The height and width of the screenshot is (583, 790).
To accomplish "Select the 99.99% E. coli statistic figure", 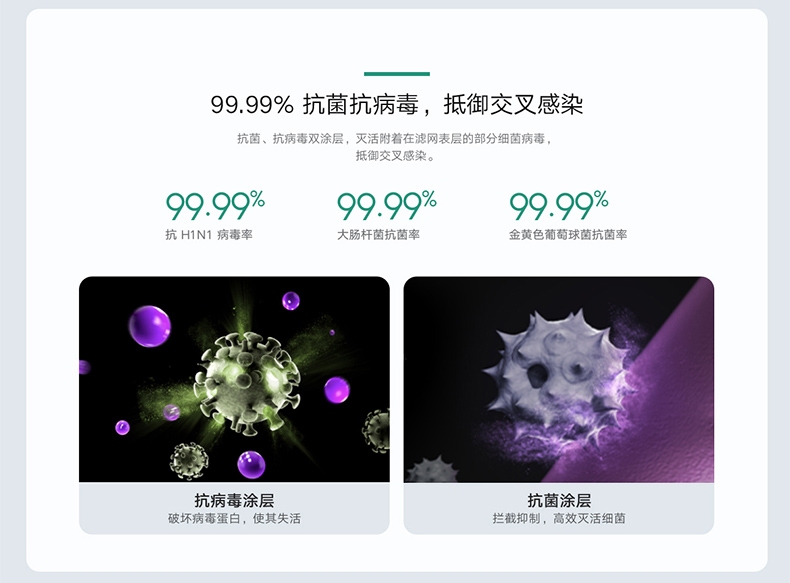I will point(386,205).
